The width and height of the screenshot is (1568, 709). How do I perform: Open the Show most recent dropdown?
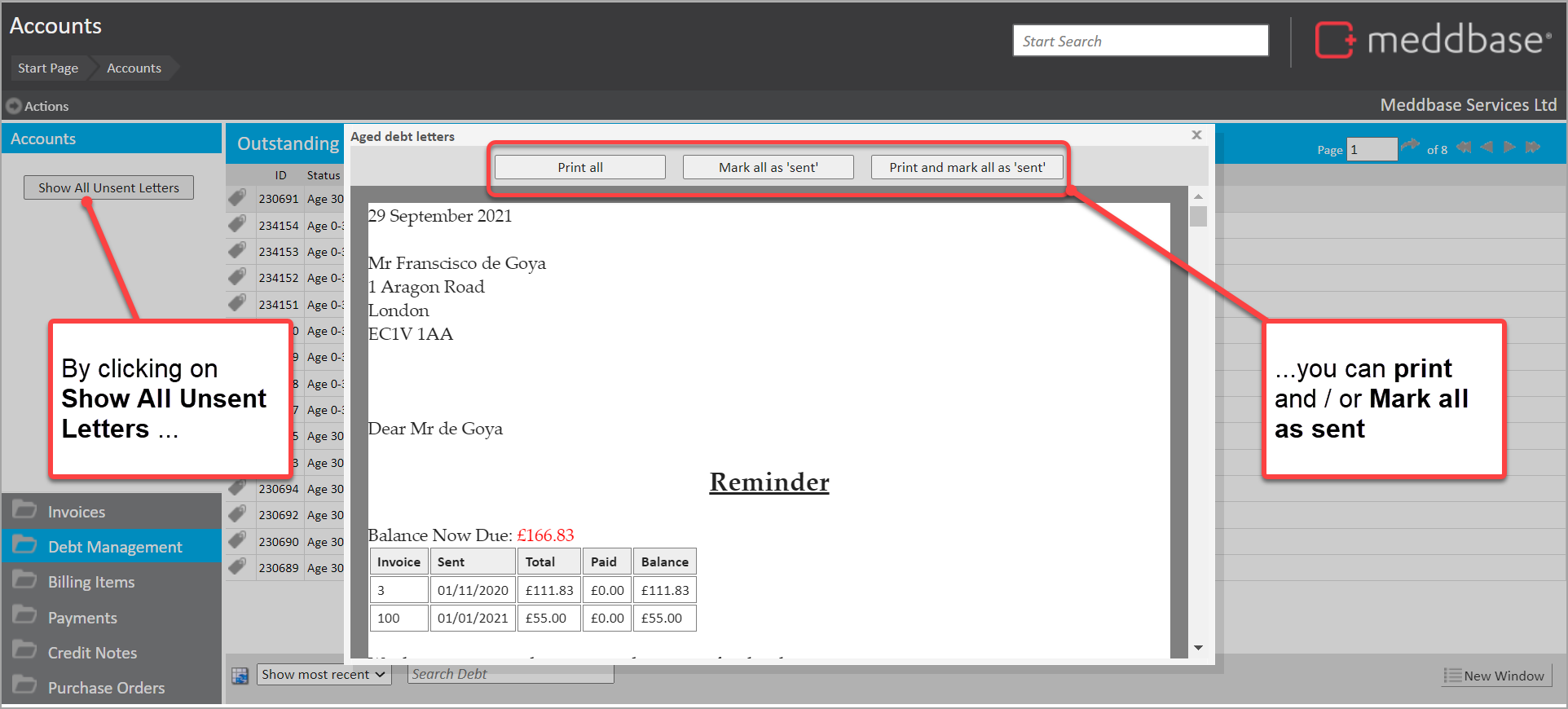pos(324,675)
